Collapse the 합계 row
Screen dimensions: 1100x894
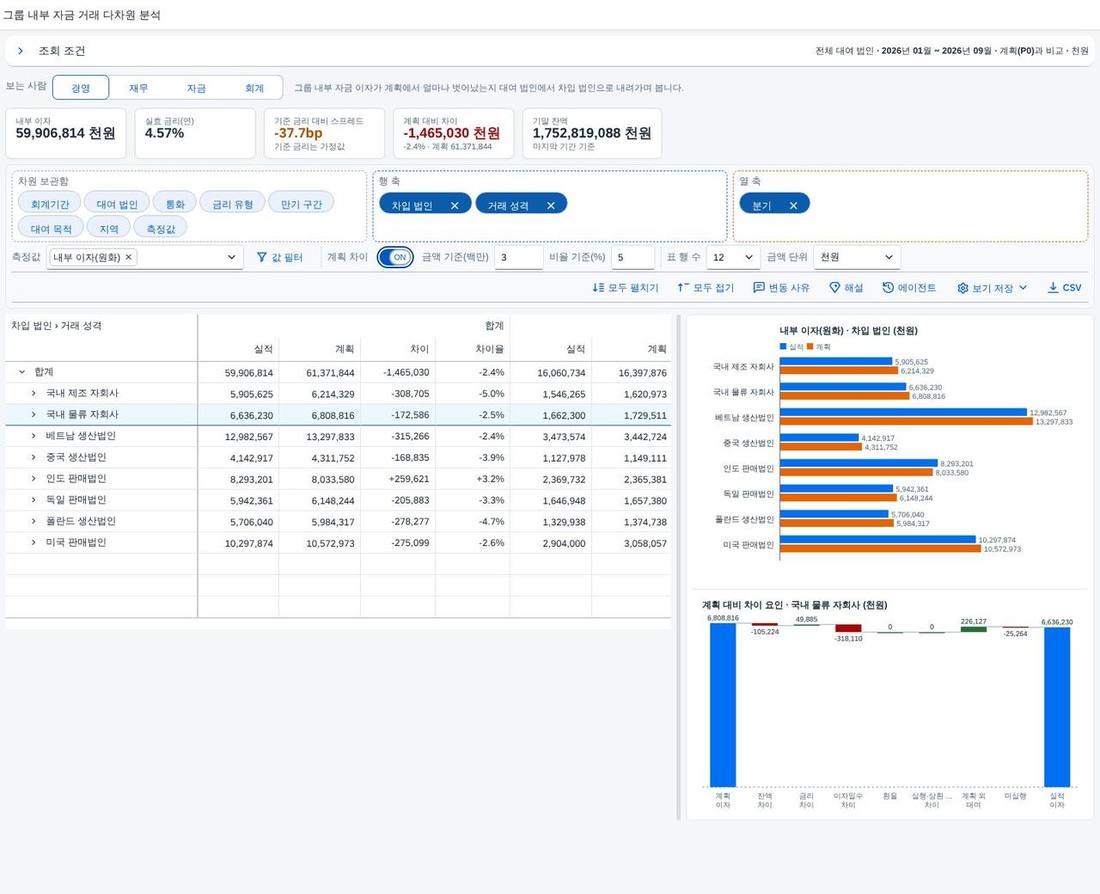click(22, 372)
